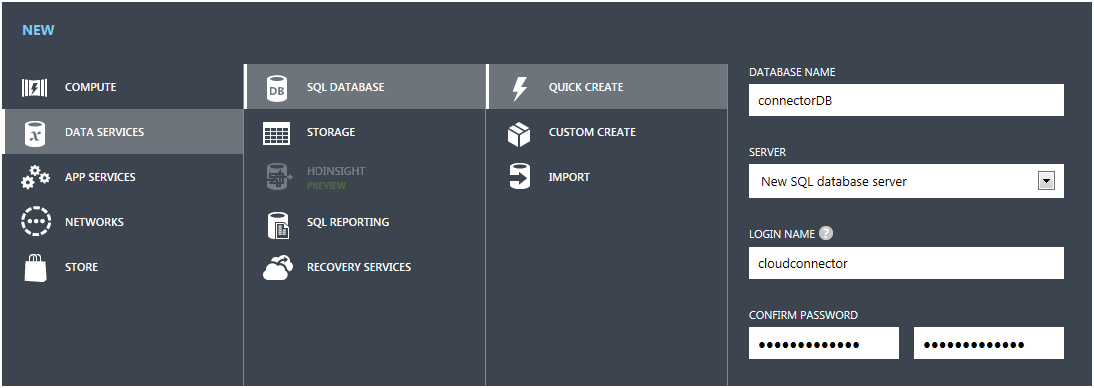Click the Networks dotted-circle icon
Viewport: 1094px width, 388px height.
click(x=36, y=222)
